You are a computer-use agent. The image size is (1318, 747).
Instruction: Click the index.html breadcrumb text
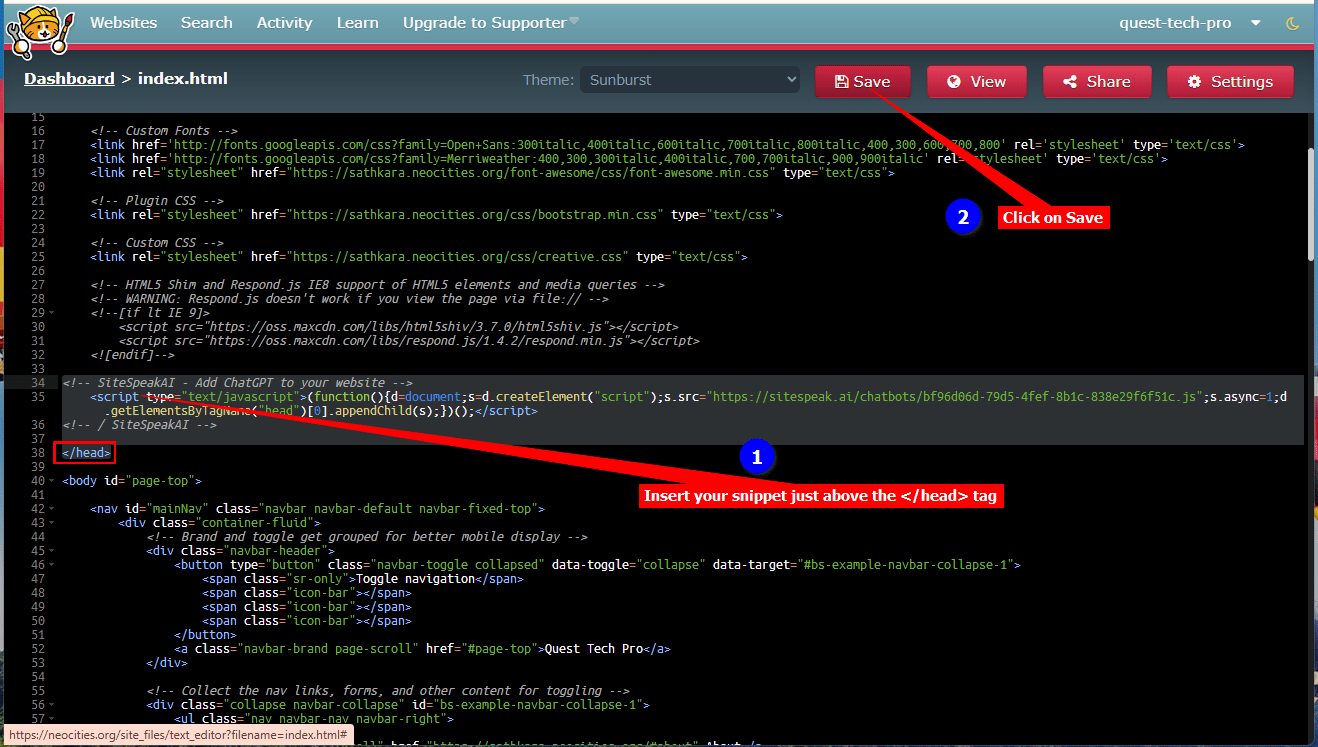point(183,78)
